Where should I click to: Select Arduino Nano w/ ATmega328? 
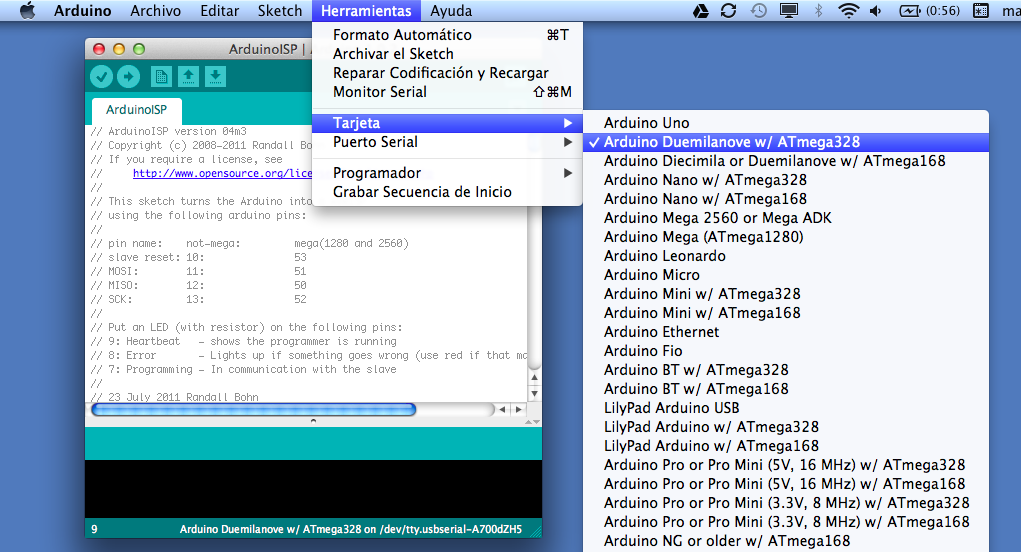786,180
